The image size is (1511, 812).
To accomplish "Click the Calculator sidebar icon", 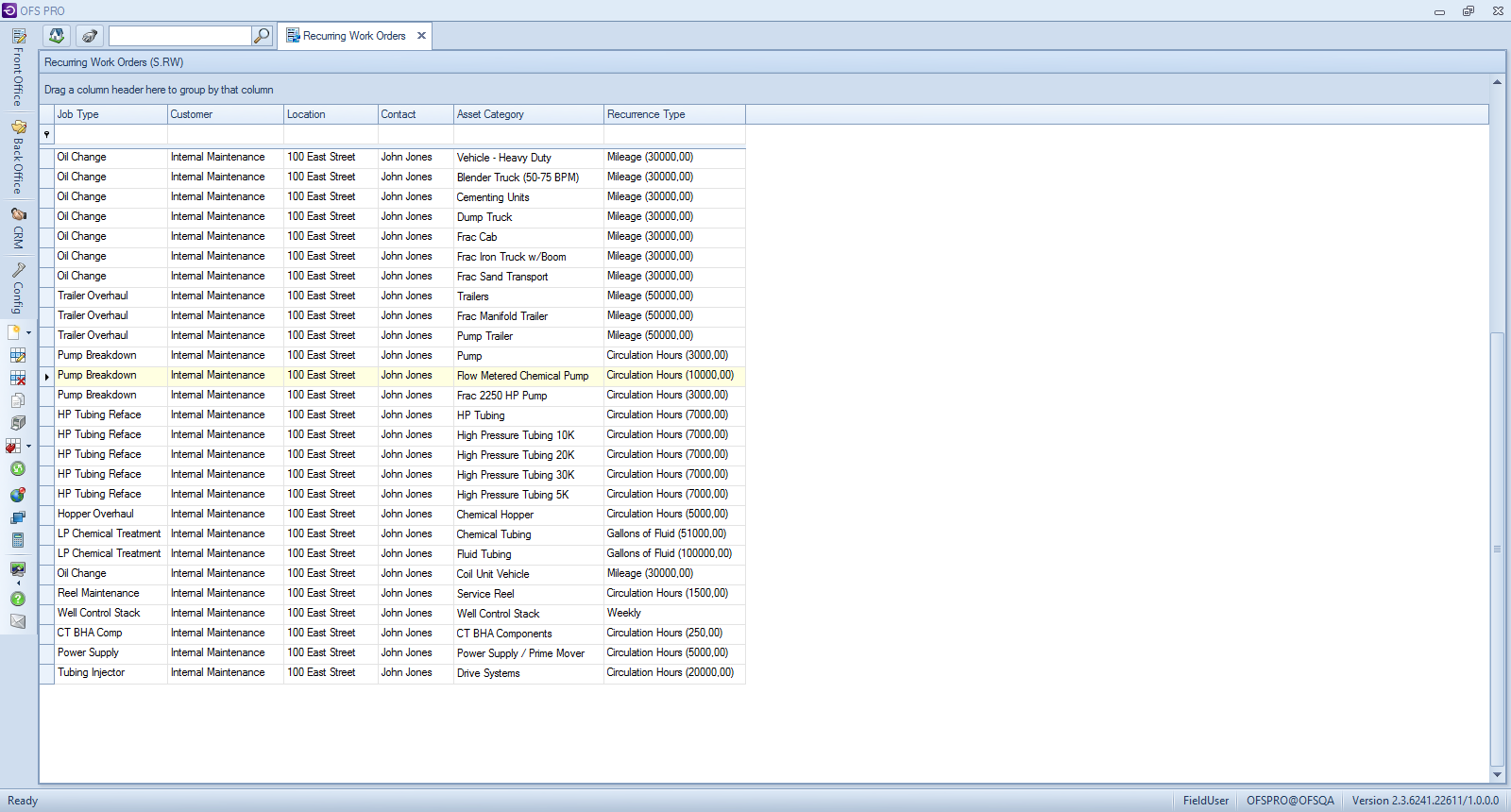I will coord(18,540).
